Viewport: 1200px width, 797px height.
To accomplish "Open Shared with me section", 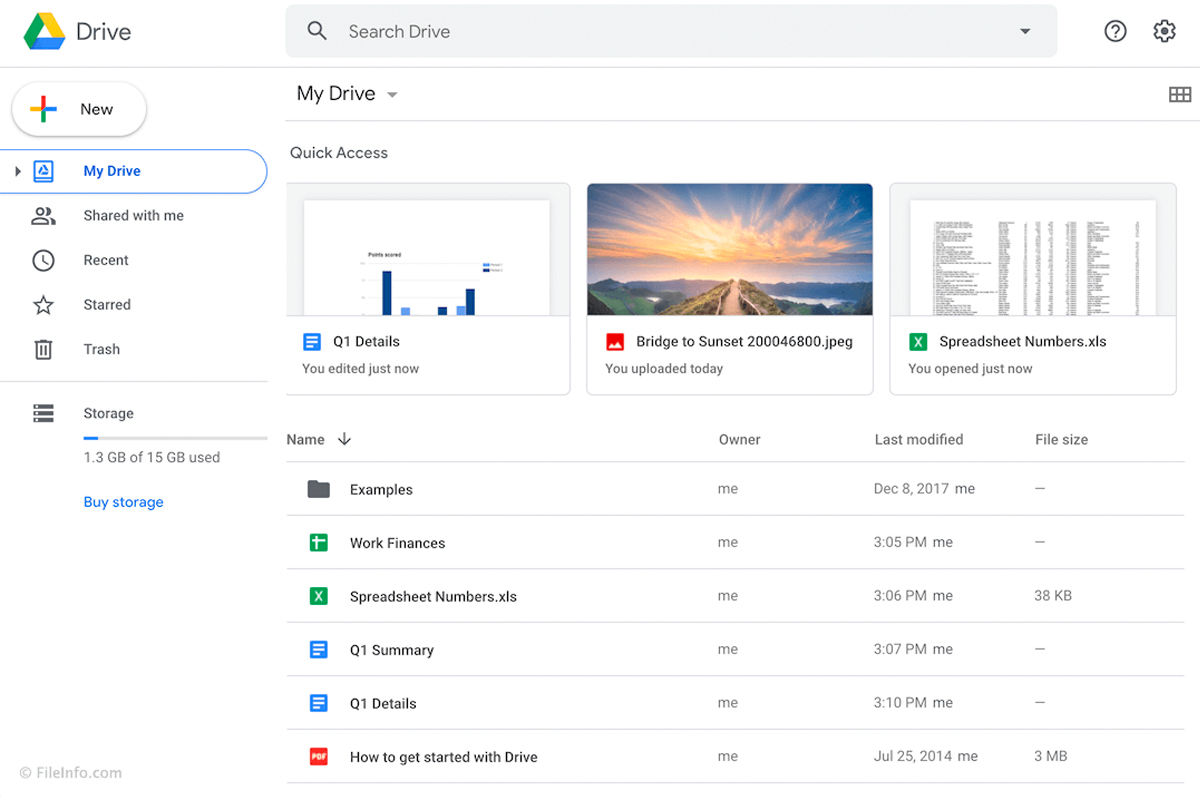I will pyautogui.click(x=133, y=216).
